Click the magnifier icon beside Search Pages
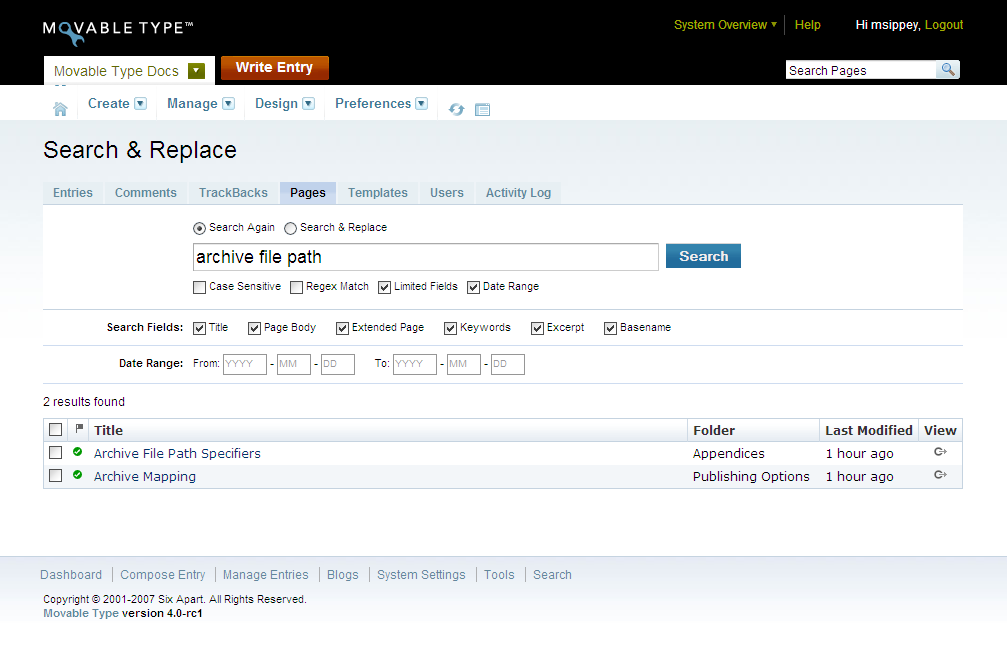This screenshot has height=655, width=1007. click(947, 70)
